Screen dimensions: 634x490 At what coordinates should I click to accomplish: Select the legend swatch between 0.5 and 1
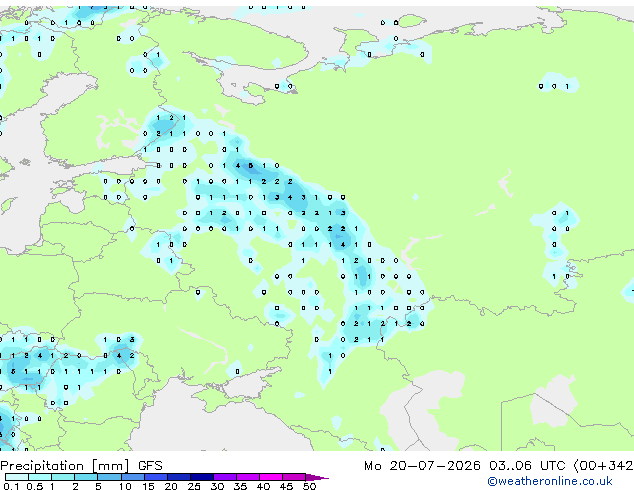40,477
